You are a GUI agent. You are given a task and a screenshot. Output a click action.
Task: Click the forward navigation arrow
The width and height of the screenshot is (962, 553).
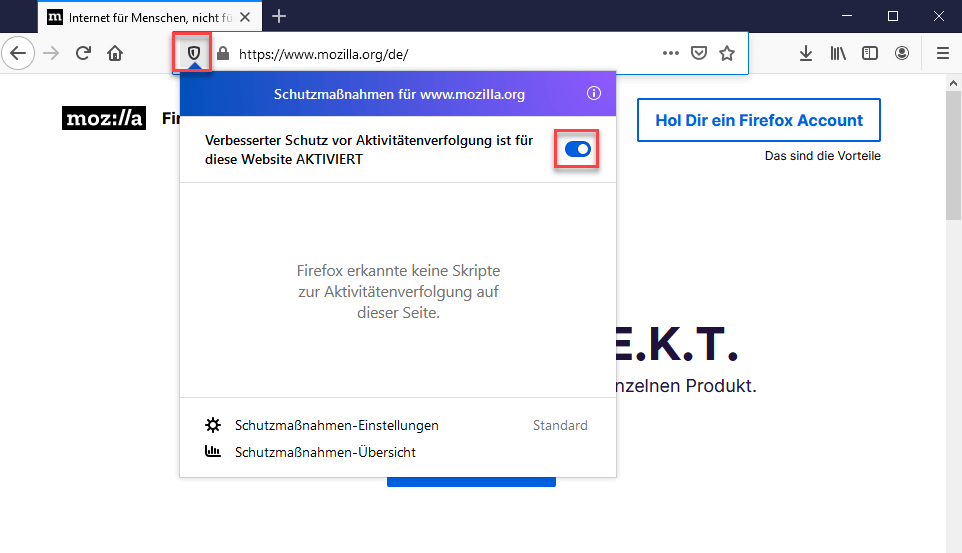tap(51, 53)
